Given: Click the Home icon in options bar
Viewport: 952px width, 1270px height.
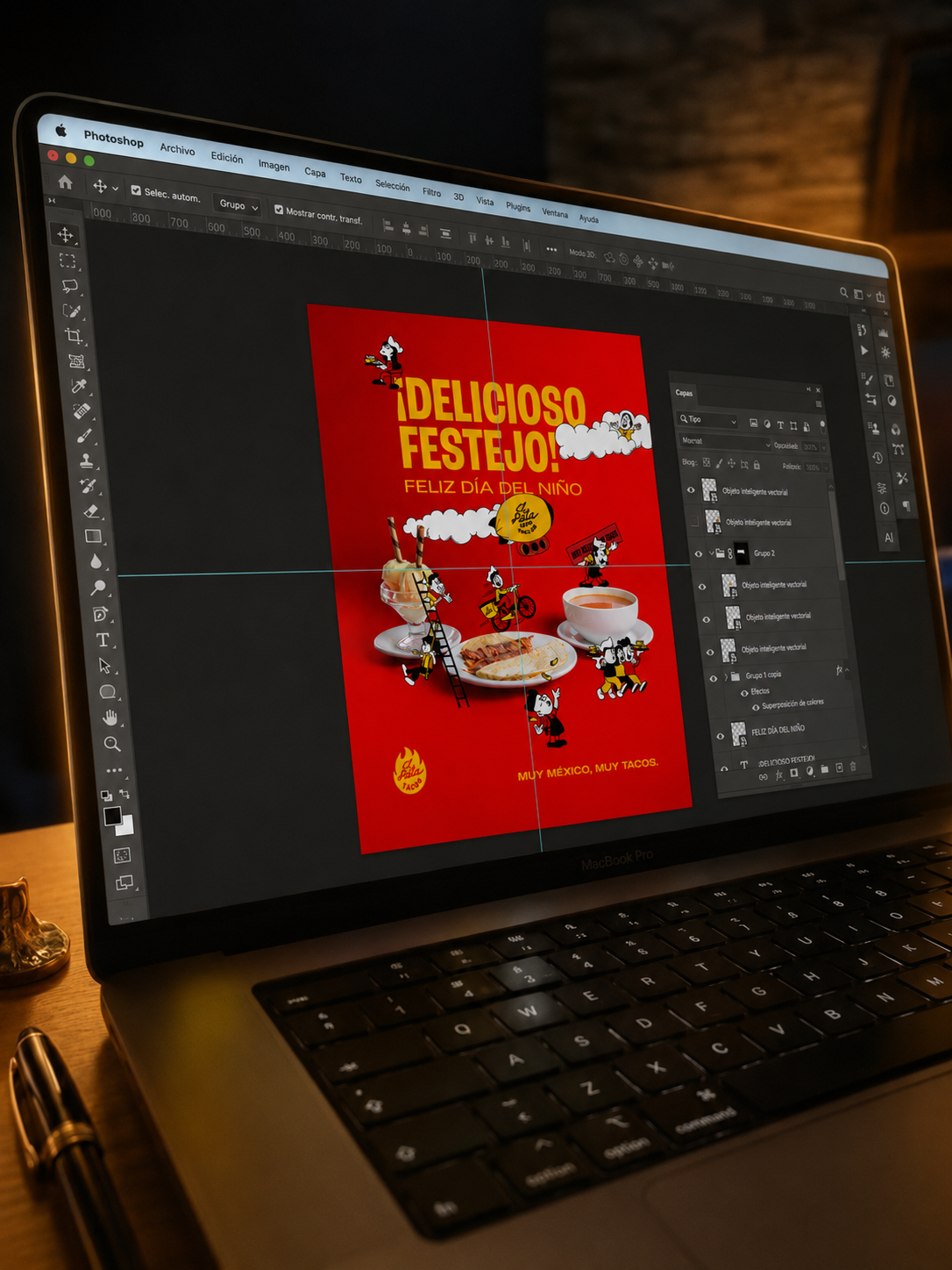Looking at the screenshot, I should click(65, 182).
